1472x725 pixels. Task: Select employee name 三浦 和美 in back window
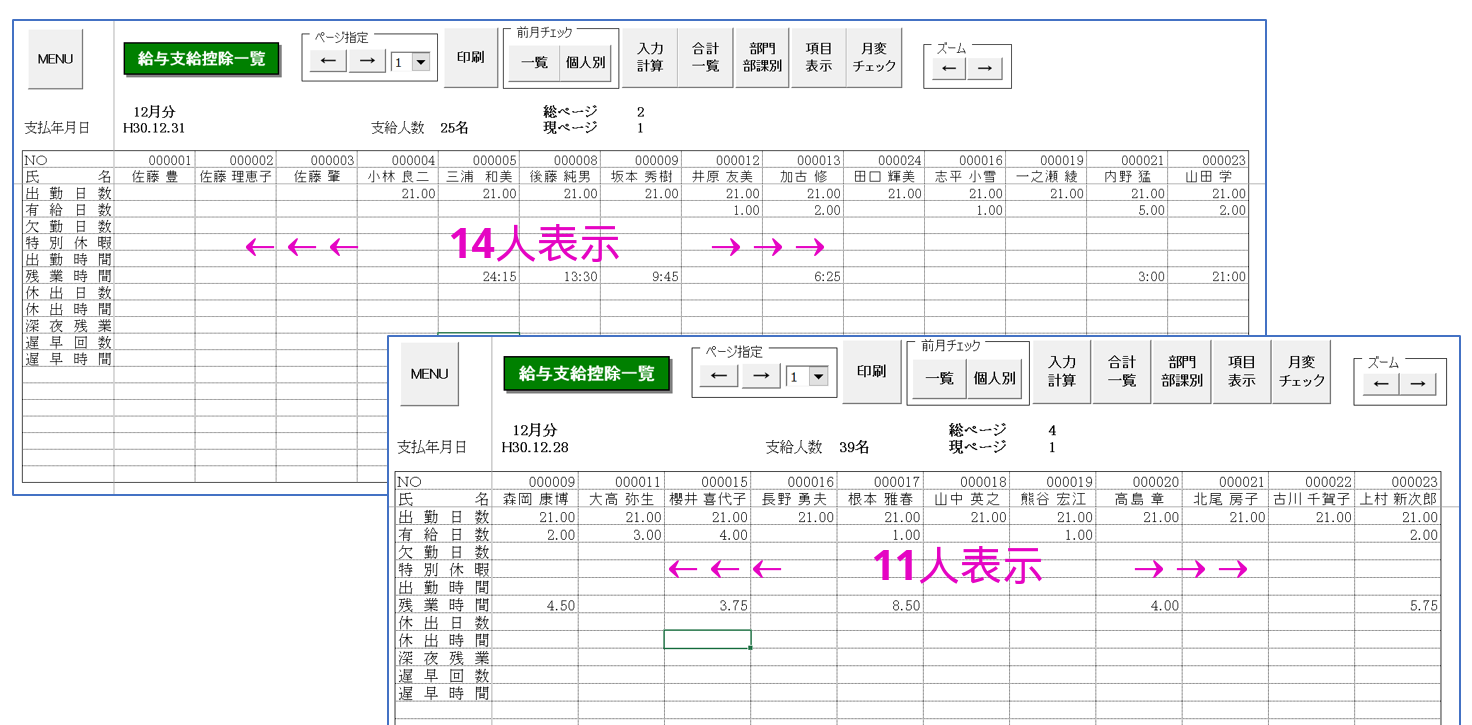click(x=479, y=176)
